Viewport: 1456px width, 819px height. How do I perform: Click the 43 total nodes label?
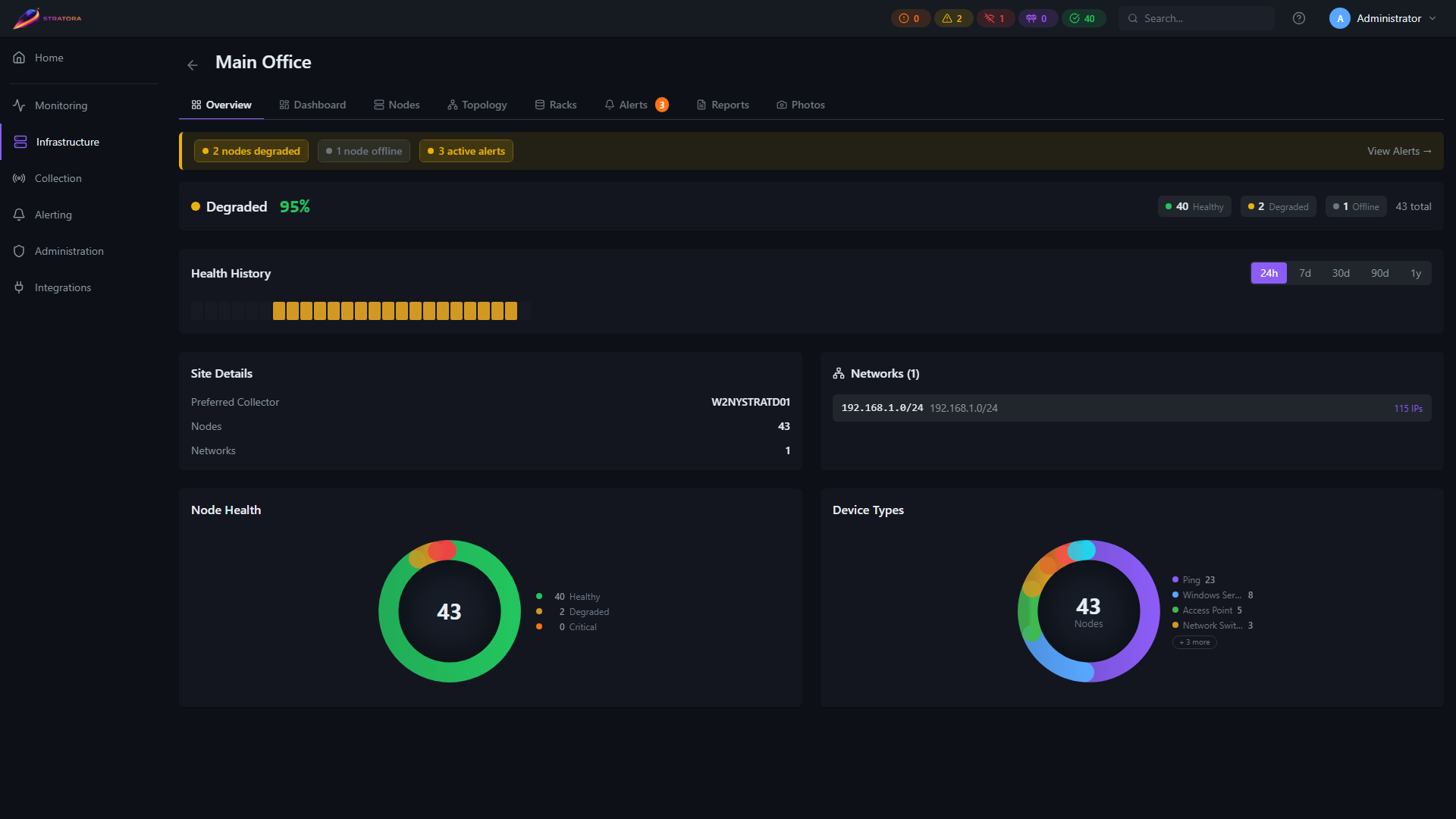pos(1414,206)
